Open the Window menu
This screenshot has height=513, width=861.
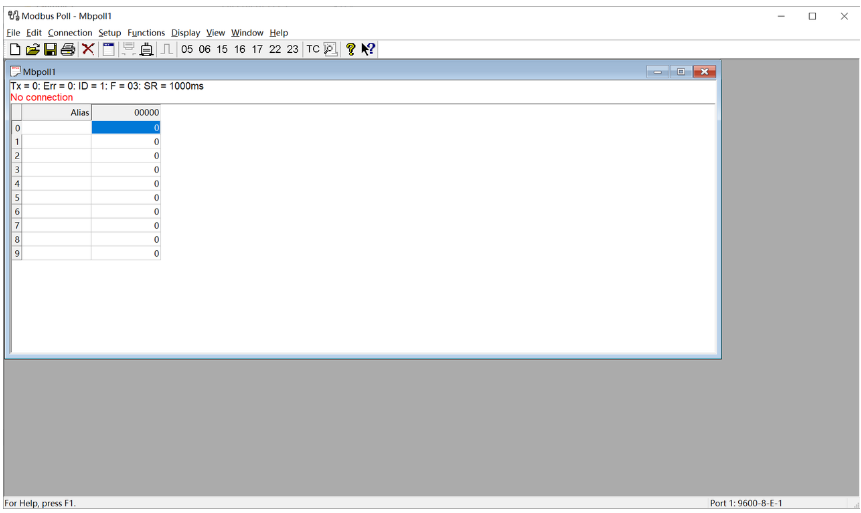[247, 33]
